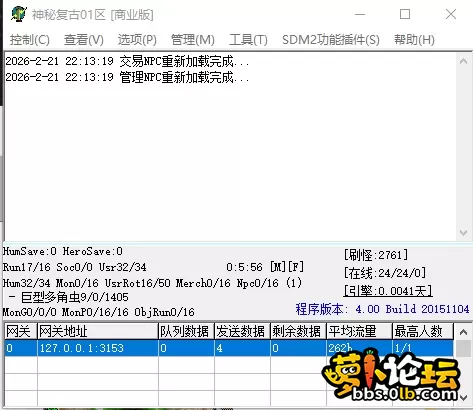Click the 剩余数据 value 0 cell
This screenshot has height=410, width=473.
pos(298,348)
